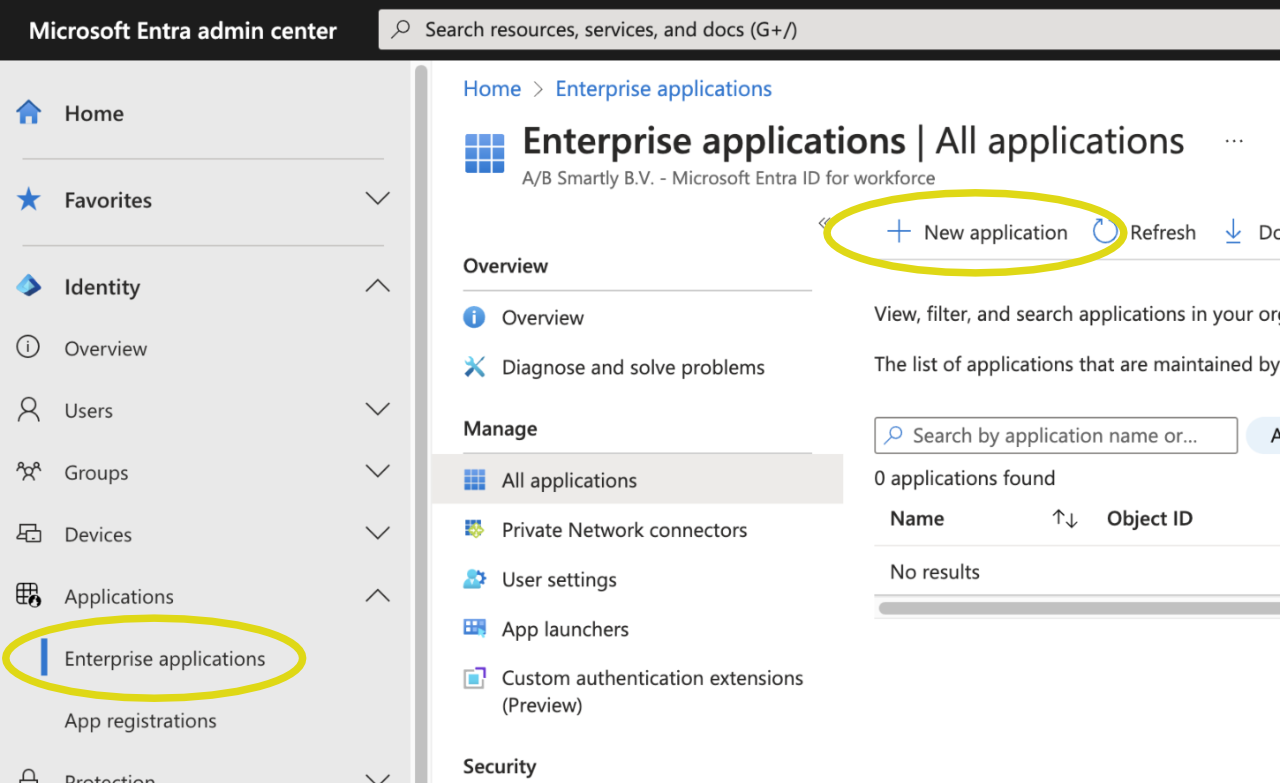The height and width of the screenshot is (783, 1280).
Task: Click the Manage section heading
Action: [500, 429]
